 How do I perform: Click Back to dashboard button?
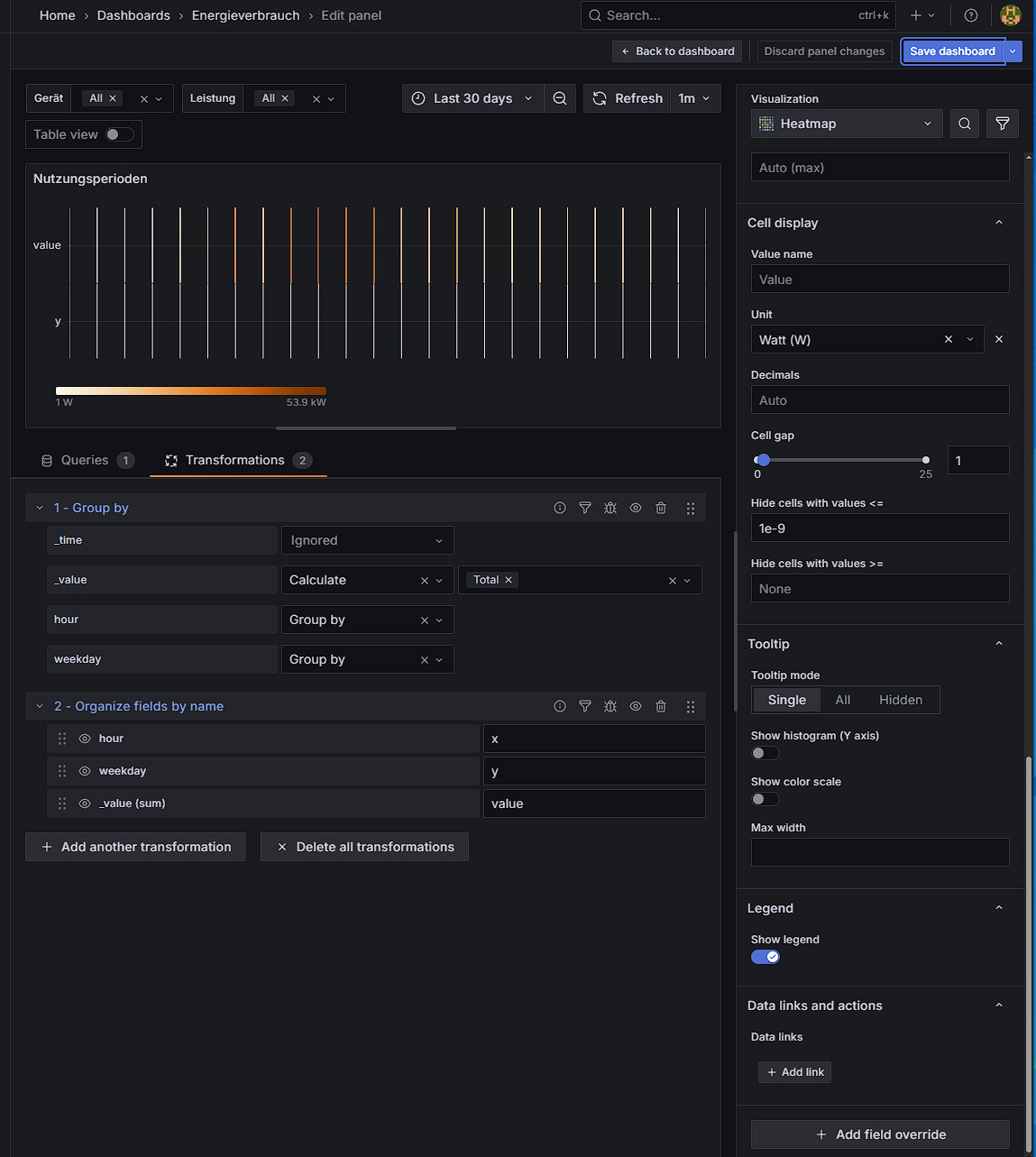click(x=677, y=51)
